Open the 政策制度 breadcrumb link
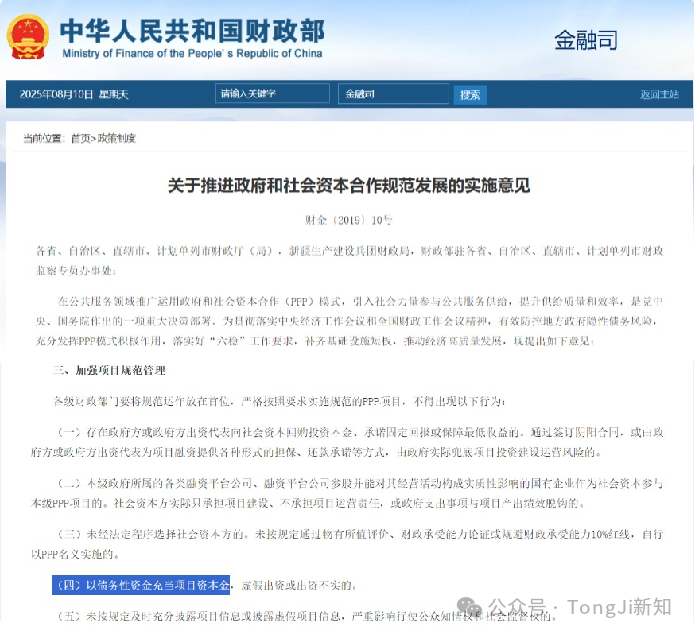Image resolution: width=694 pixels, height=635 pixels. pyautogui.click(x=116, y=139)
